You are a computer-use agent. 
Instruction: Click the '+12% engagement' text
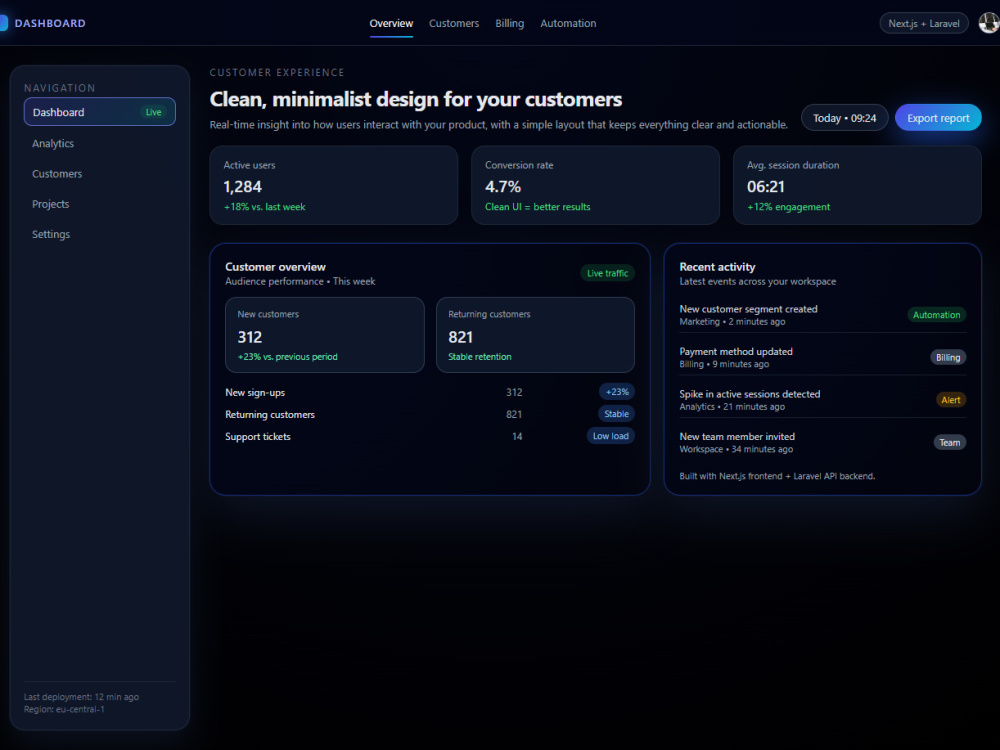tap(788, 207)
